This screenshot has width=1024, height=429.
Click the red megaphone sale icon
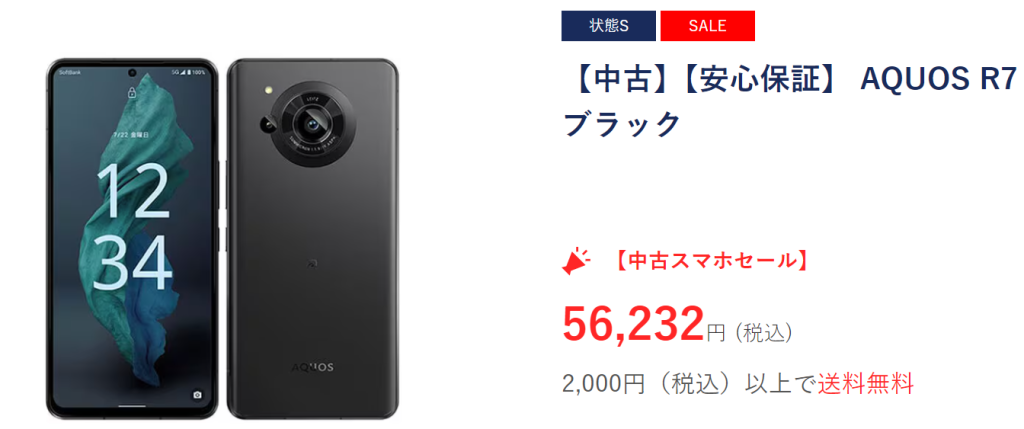pos(575,261)
